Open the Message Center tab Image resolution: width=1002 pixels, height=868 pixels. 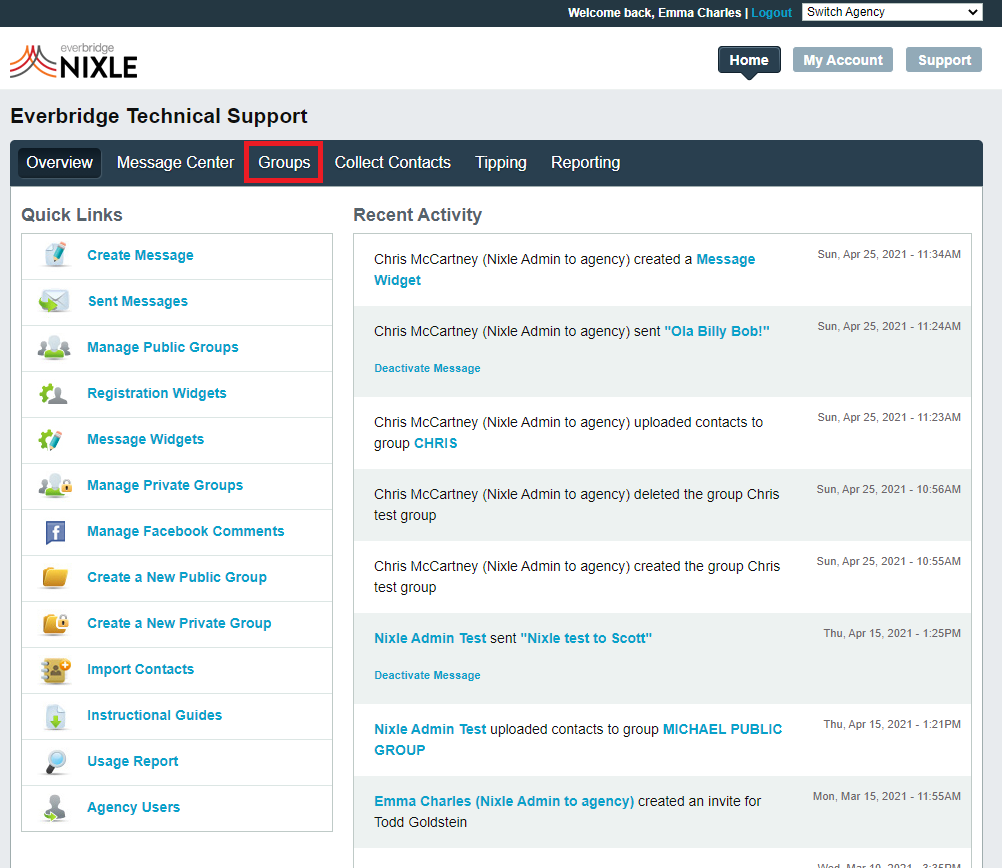pyautogui.click(x=175, y=162)
